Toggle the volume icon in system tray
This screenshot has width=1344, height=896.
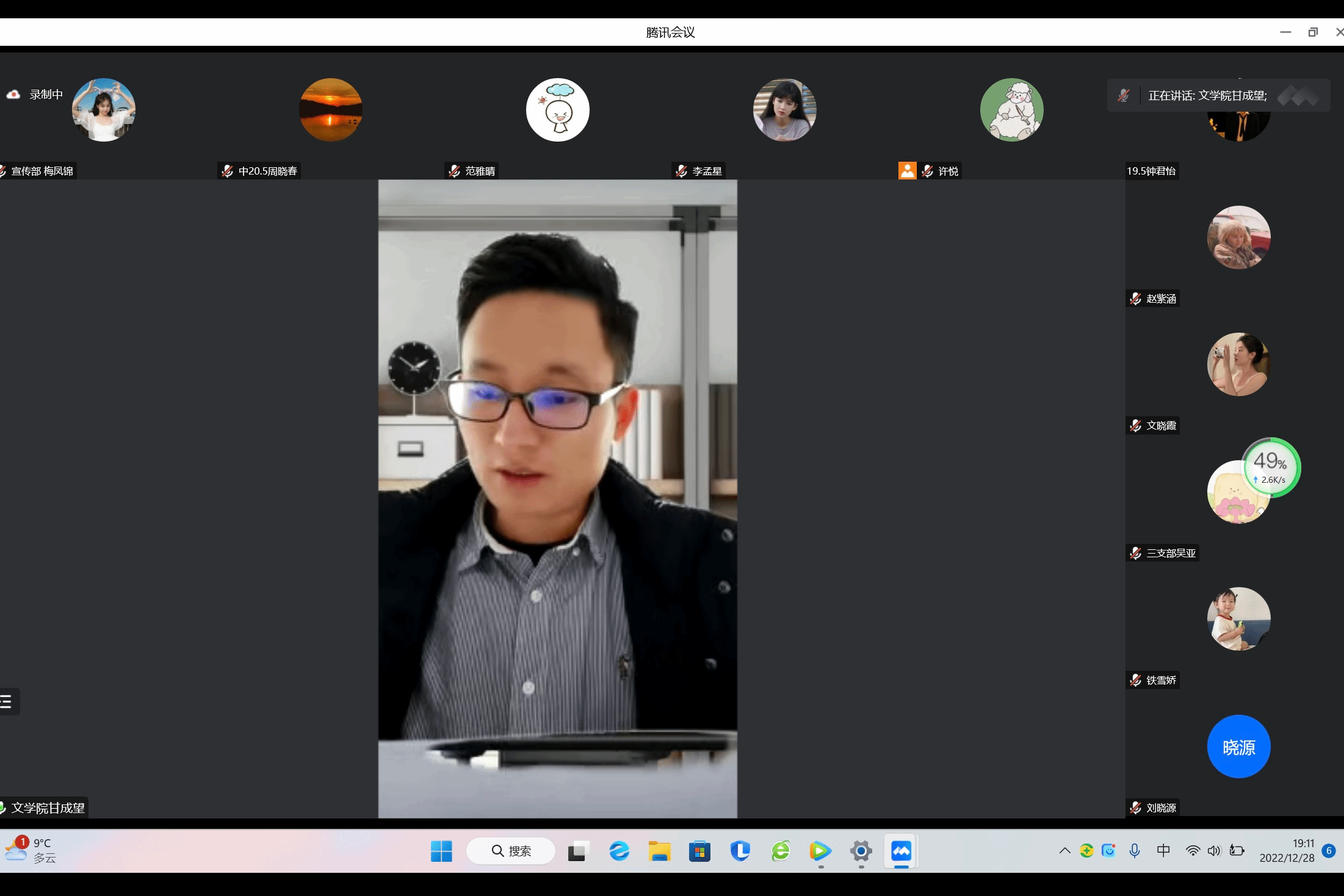click(x=1214, y=851)
